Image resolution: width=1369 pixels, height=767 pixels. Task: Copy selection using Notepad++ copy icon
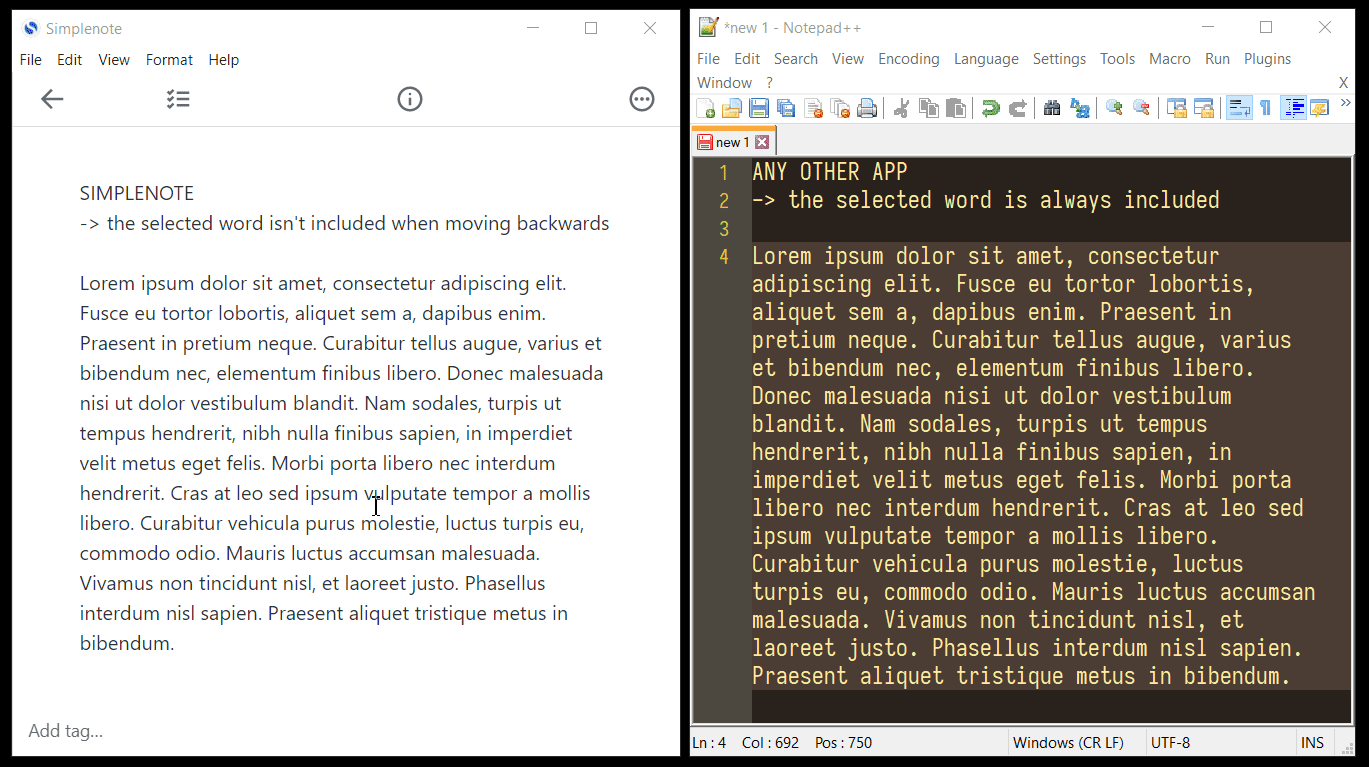928,108
